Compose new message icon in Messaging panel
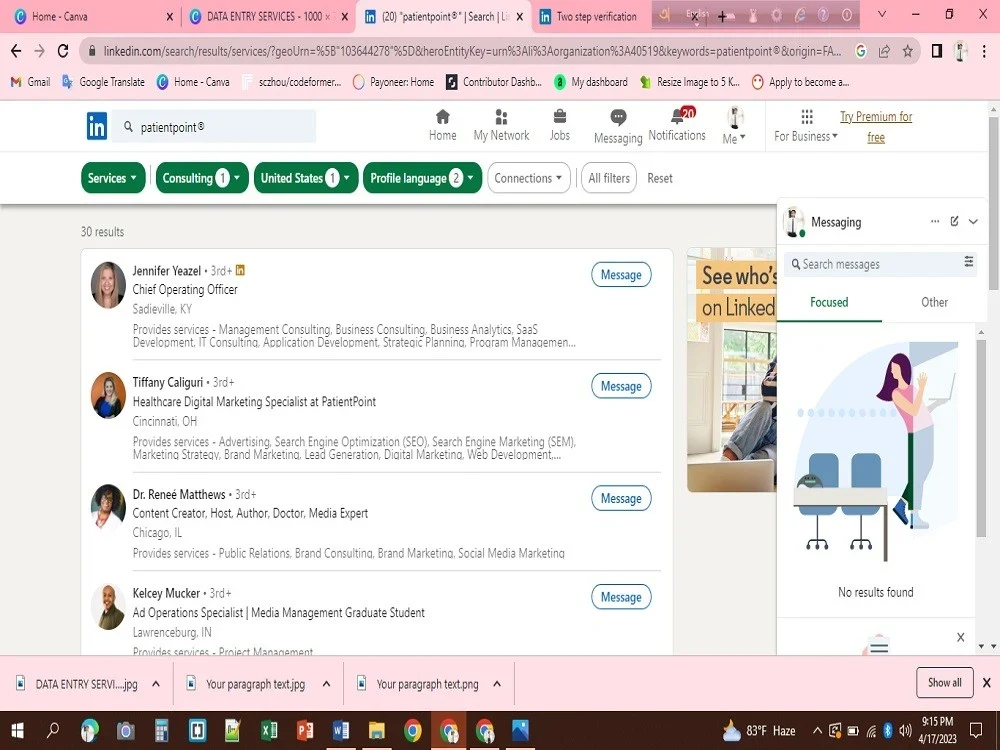Screen dimensions: 1000x750 pyautogui.click(x=954, y=221)
